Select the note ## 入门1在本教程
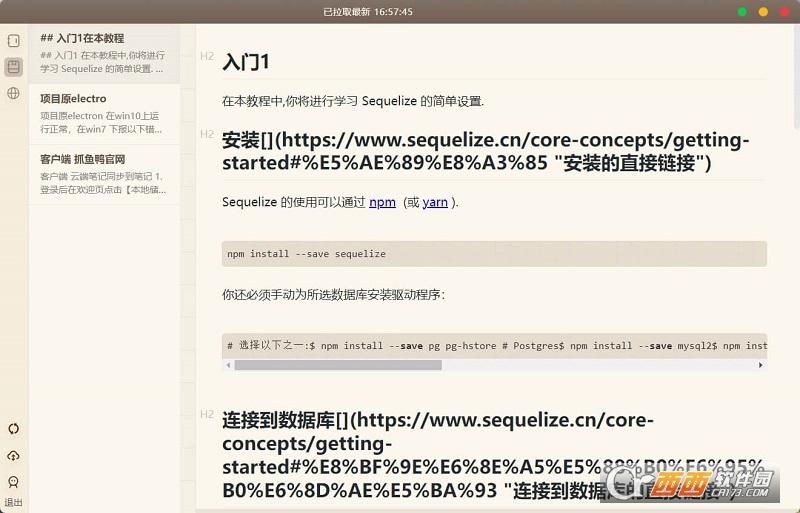 104,54
